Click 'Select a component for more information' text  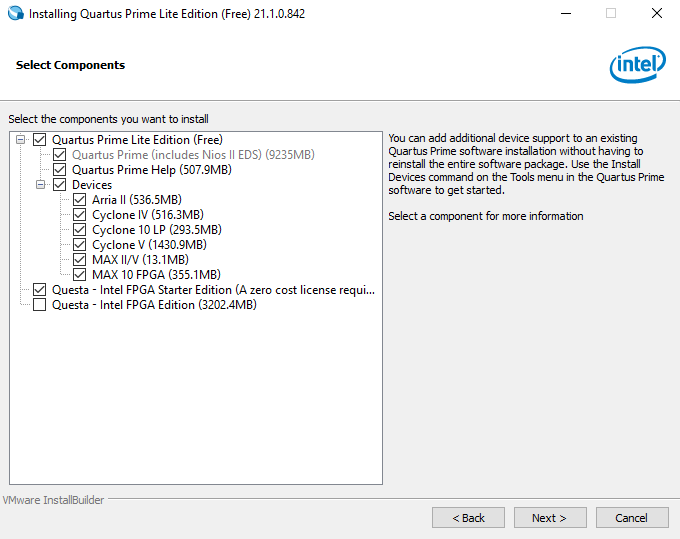tap(486, 216)
